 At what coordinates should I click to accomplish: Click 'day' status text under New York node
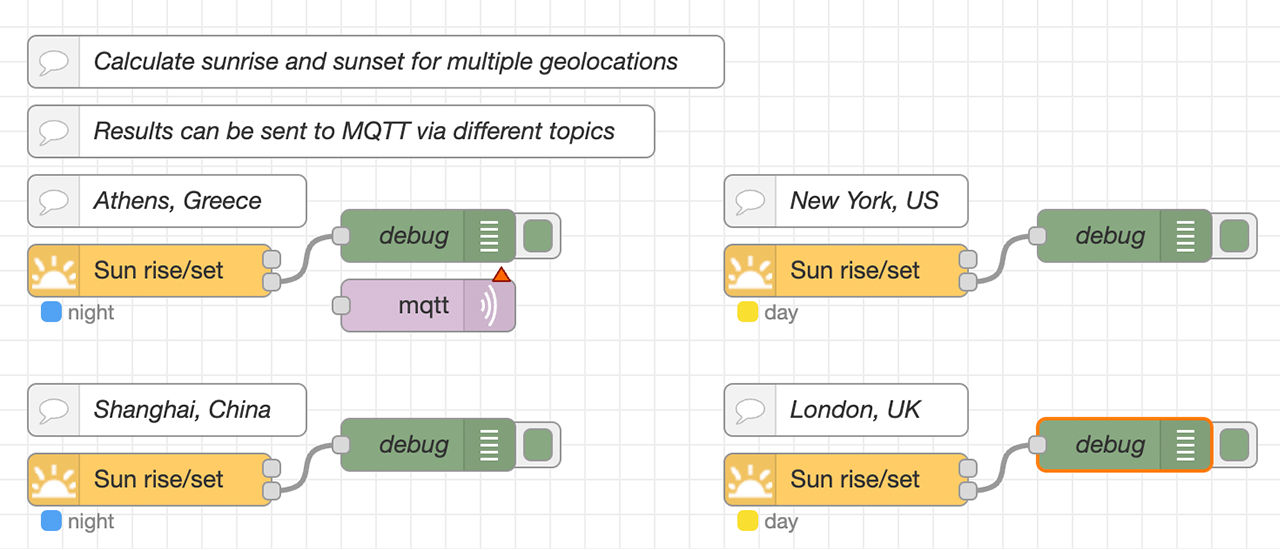point(781,313)
